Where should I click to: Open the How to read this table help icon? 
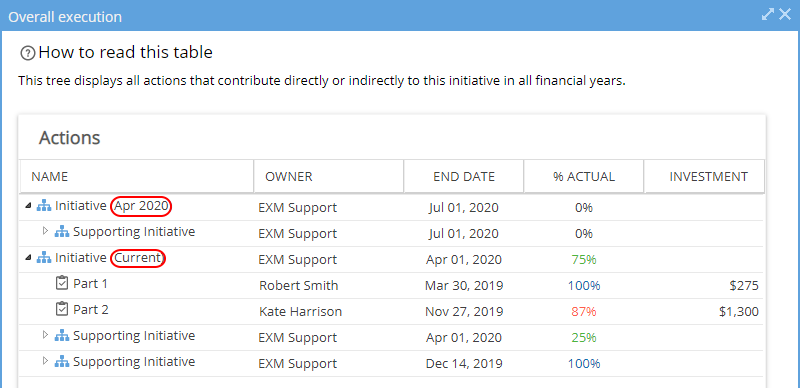[x=28, y=53]
